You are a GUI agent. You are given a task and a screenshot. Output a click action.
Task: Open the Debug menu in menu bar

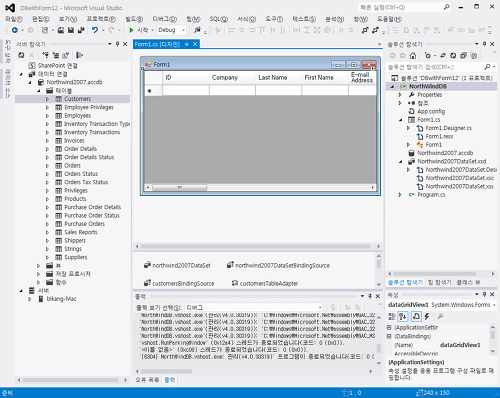coord(165,19)
